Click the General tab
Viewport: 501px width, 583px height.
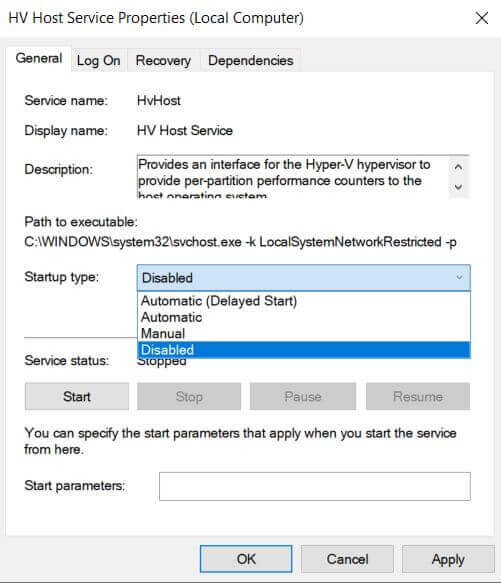tap(39, 58)
